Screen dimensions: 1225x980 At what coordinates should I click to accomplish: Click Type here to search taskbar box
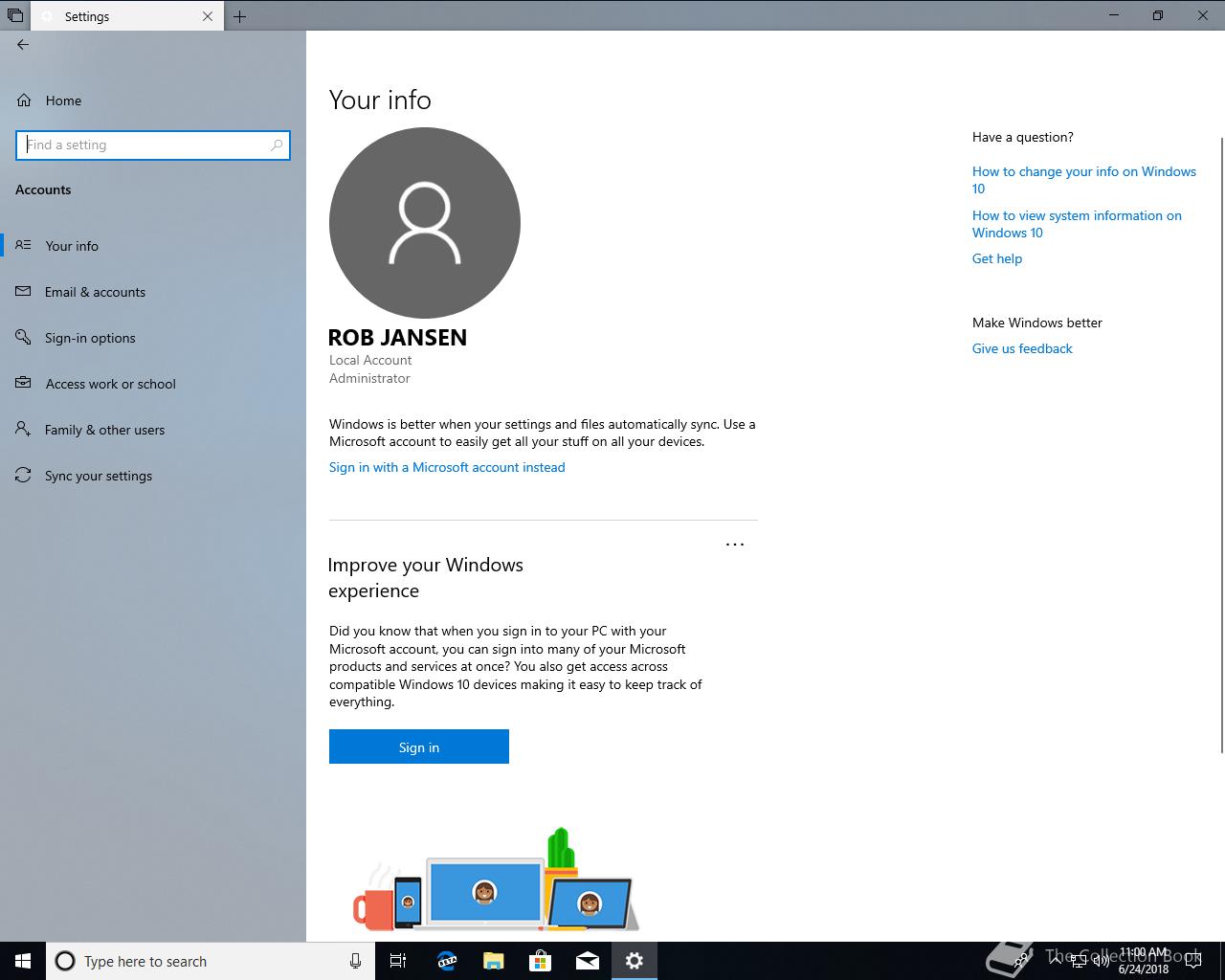point(211,961)
